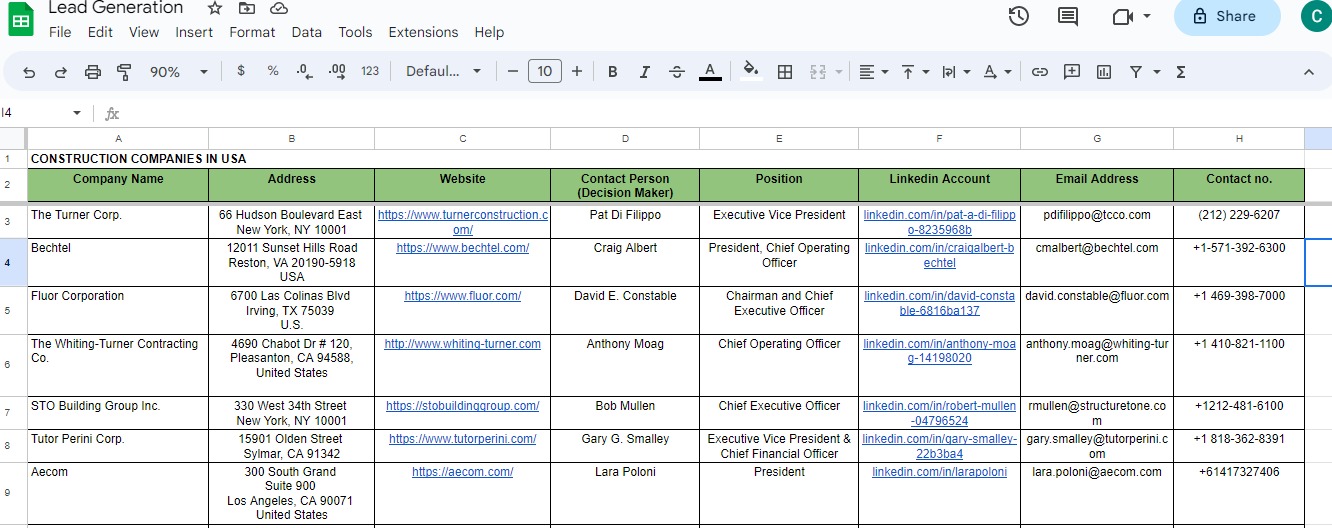Open more number formats (123)
The image size is (1332, 528).
point(370,71)
